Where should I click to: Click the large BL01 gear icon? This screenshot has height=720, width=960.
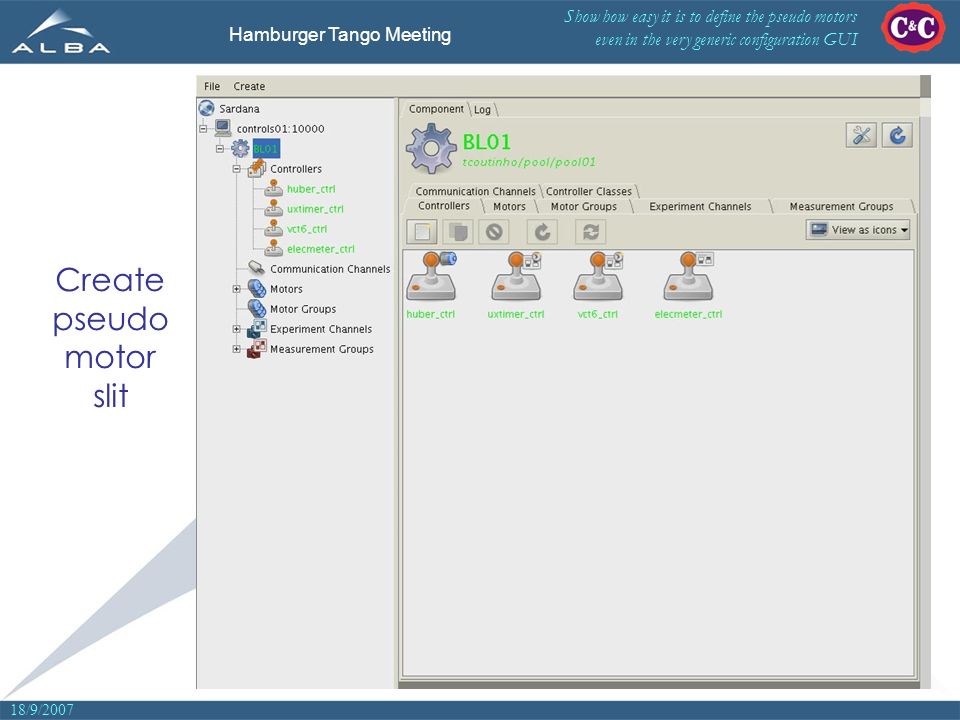(x=431, y=148)
